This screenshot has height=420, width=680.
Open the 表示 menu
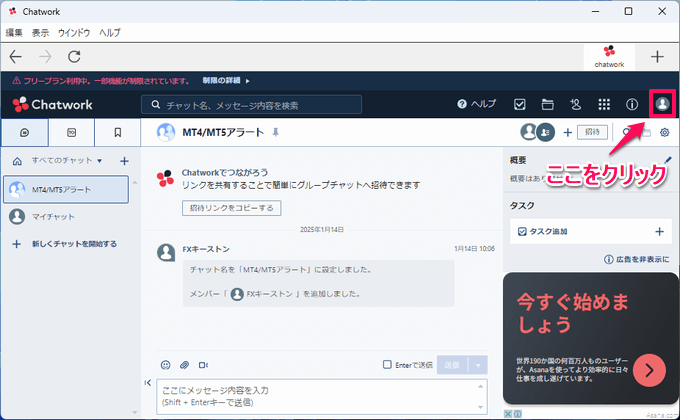click(40, 33)
